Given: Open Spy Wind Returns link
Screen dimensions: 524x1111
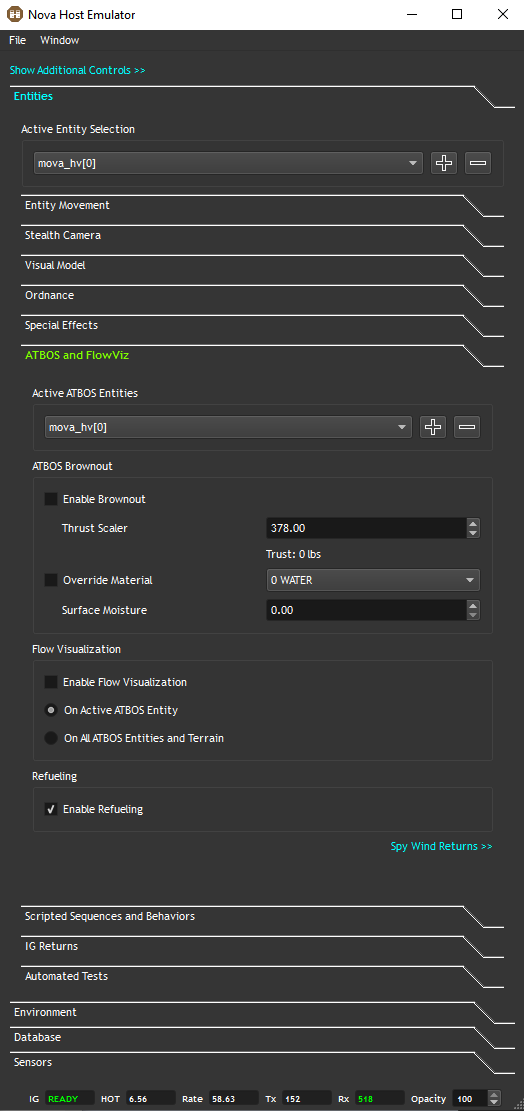Looking at the screenshot, I should (441, 846).
